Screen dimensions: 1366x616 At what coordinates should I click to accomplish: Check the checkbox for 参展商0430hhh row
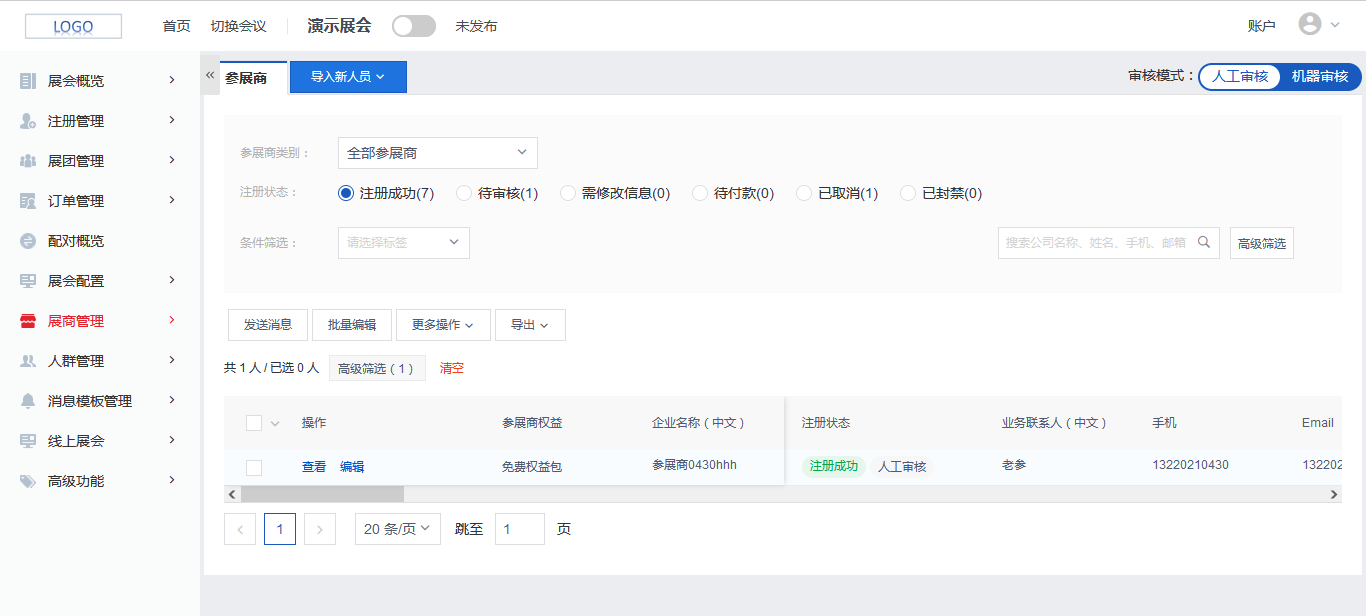coord(254,467)
